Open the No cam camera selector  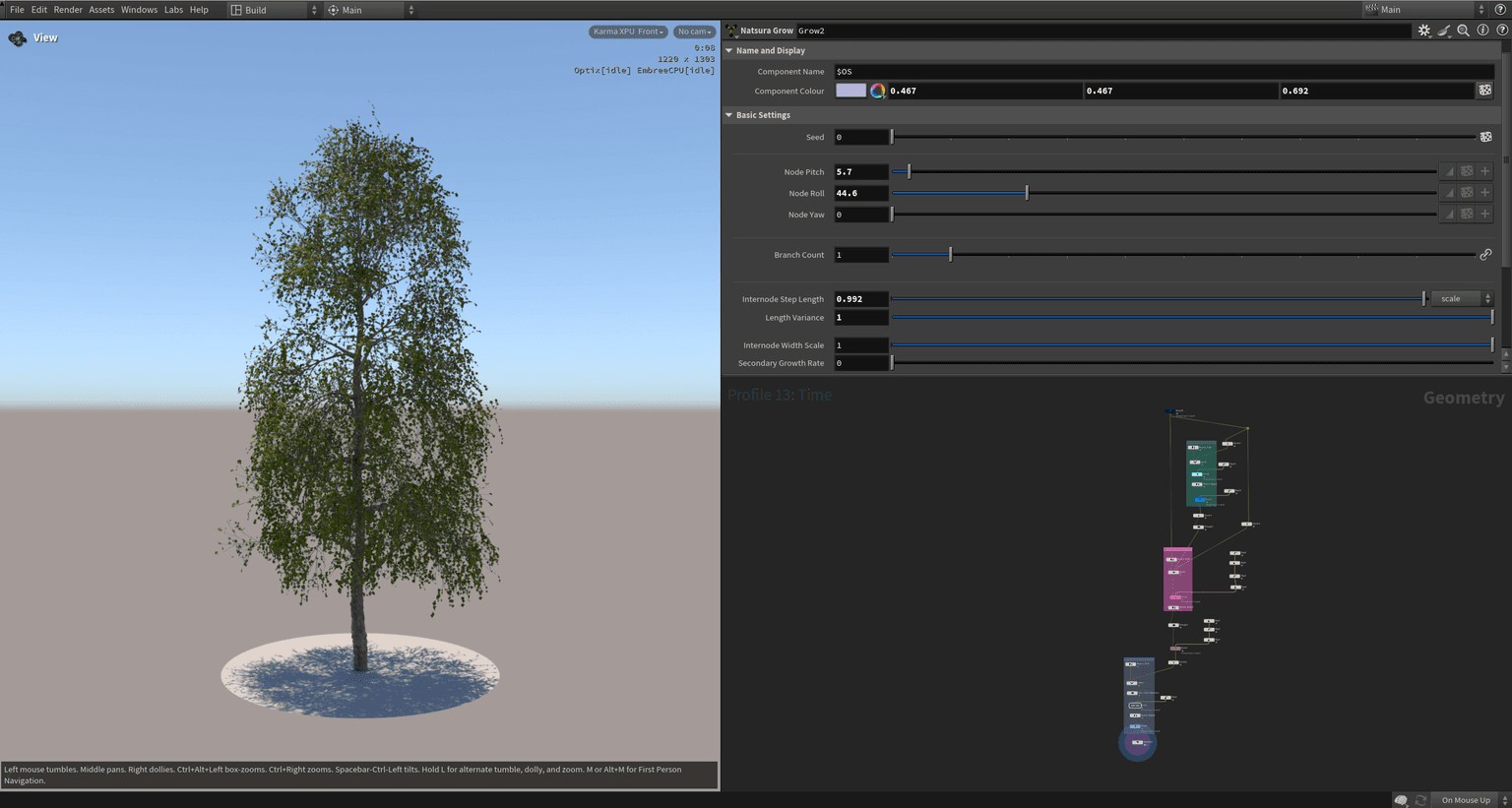(694, 31)
